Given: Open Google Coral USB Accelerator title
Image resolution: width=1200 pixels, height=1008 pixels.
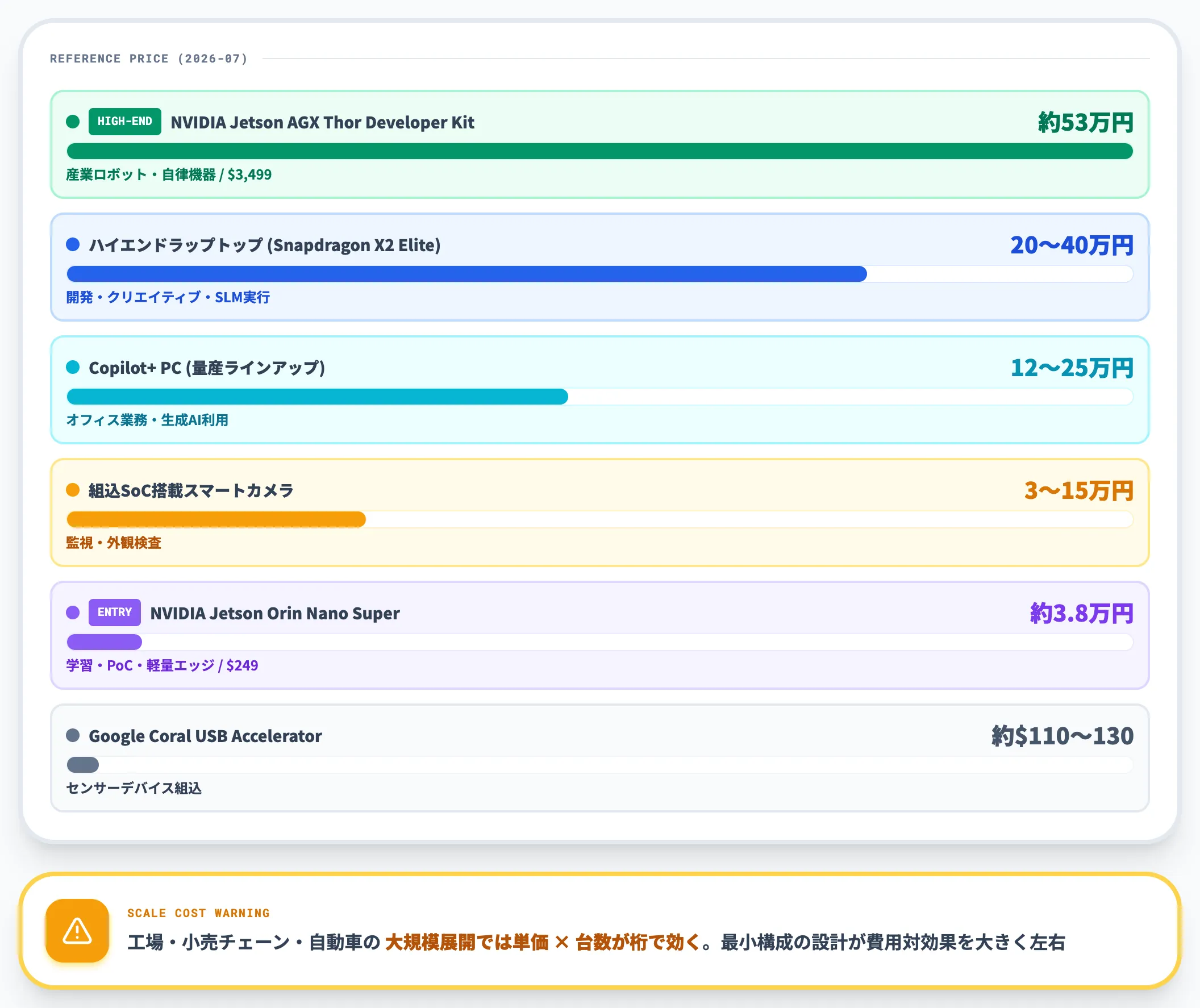Looking at the screenshot, I should [205, 736].
